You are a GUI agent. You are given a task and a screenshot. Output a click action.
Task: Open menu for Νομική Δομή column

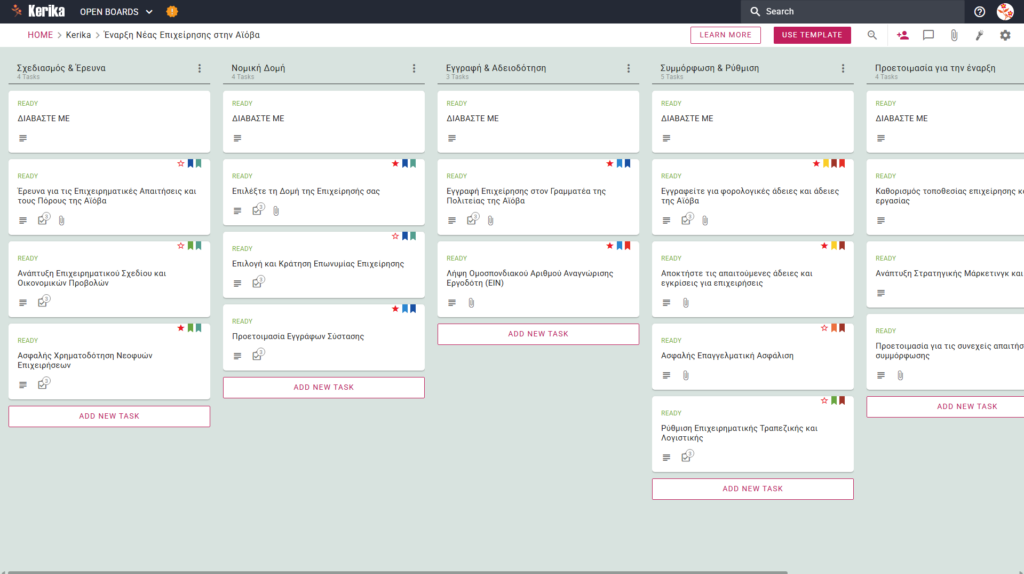tap(414, 68)
